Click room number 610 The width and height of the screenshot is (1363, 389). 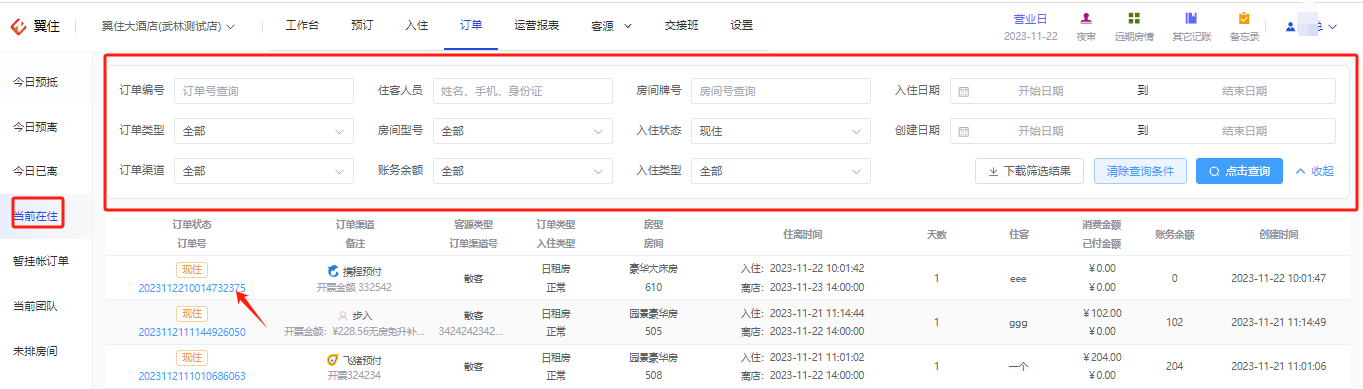coord(653,288)
